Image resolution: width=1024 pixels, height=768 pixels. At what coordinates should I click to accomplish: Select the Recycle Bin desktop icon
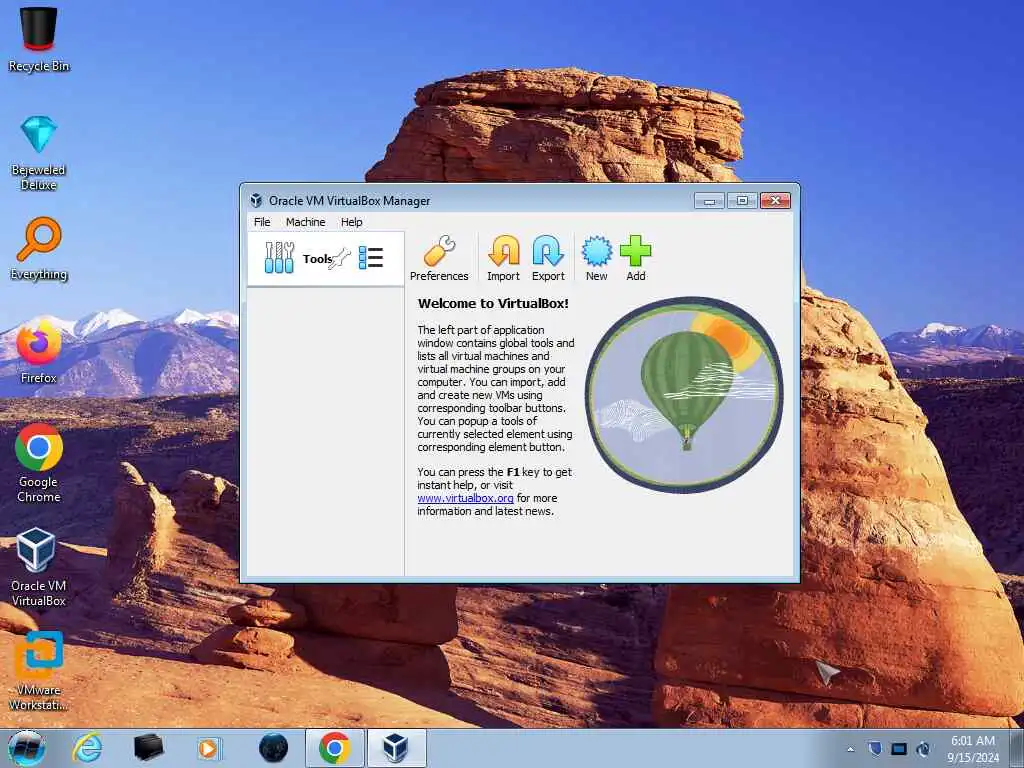click(39, 39)
